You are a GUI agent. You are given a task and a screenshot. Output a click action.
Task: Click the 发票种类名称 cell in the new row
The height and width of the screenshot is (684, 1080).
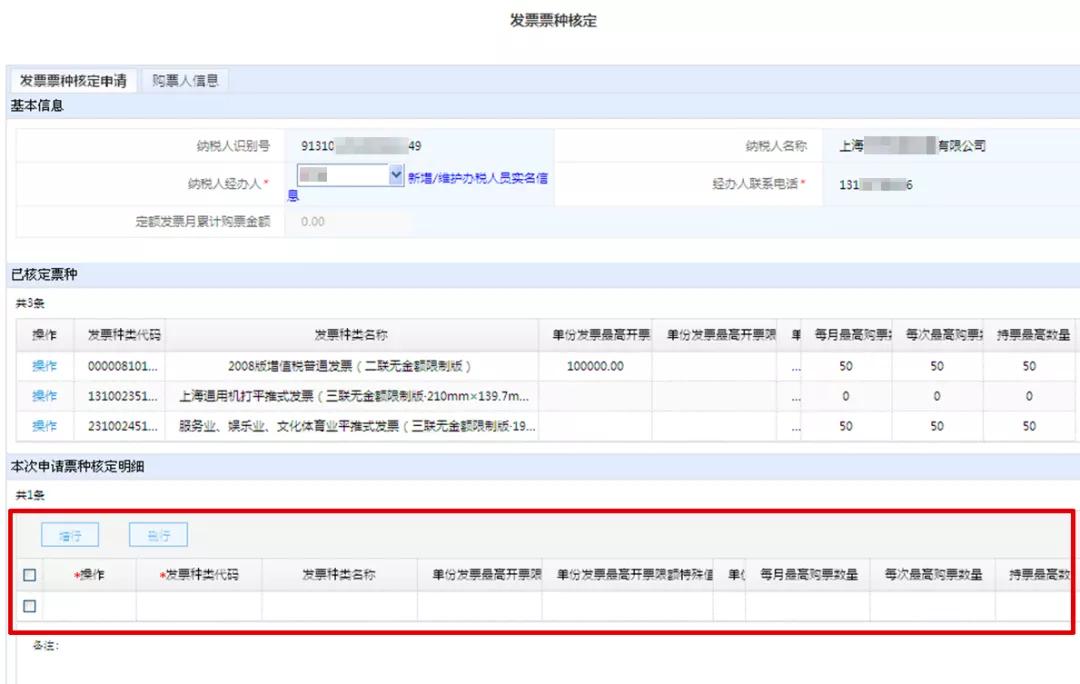[x=335, y=607]
